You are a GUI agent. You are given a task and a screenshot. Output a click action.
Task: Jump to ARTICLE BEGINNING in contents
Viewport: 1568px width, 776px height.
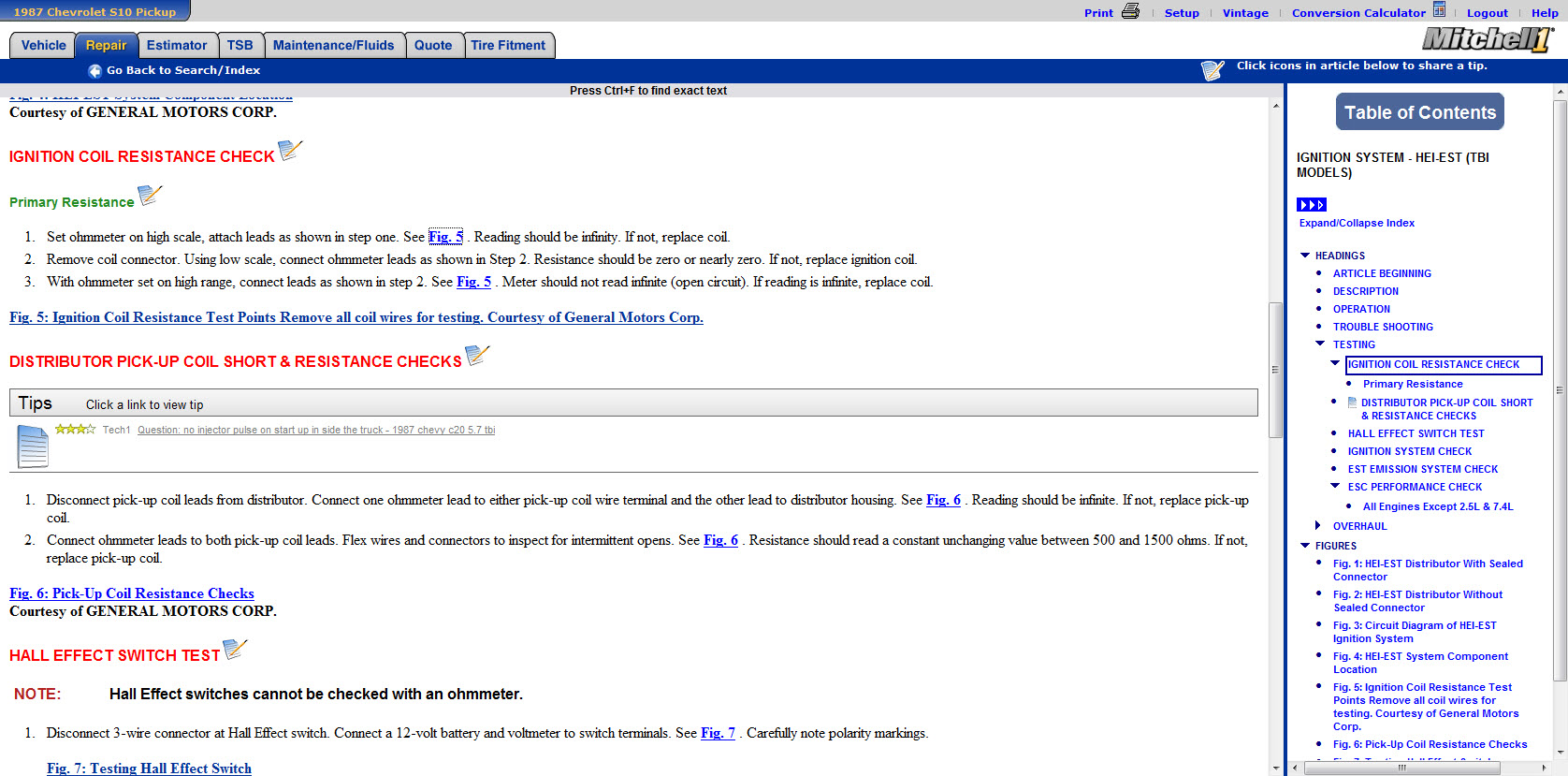(1382, 273)
